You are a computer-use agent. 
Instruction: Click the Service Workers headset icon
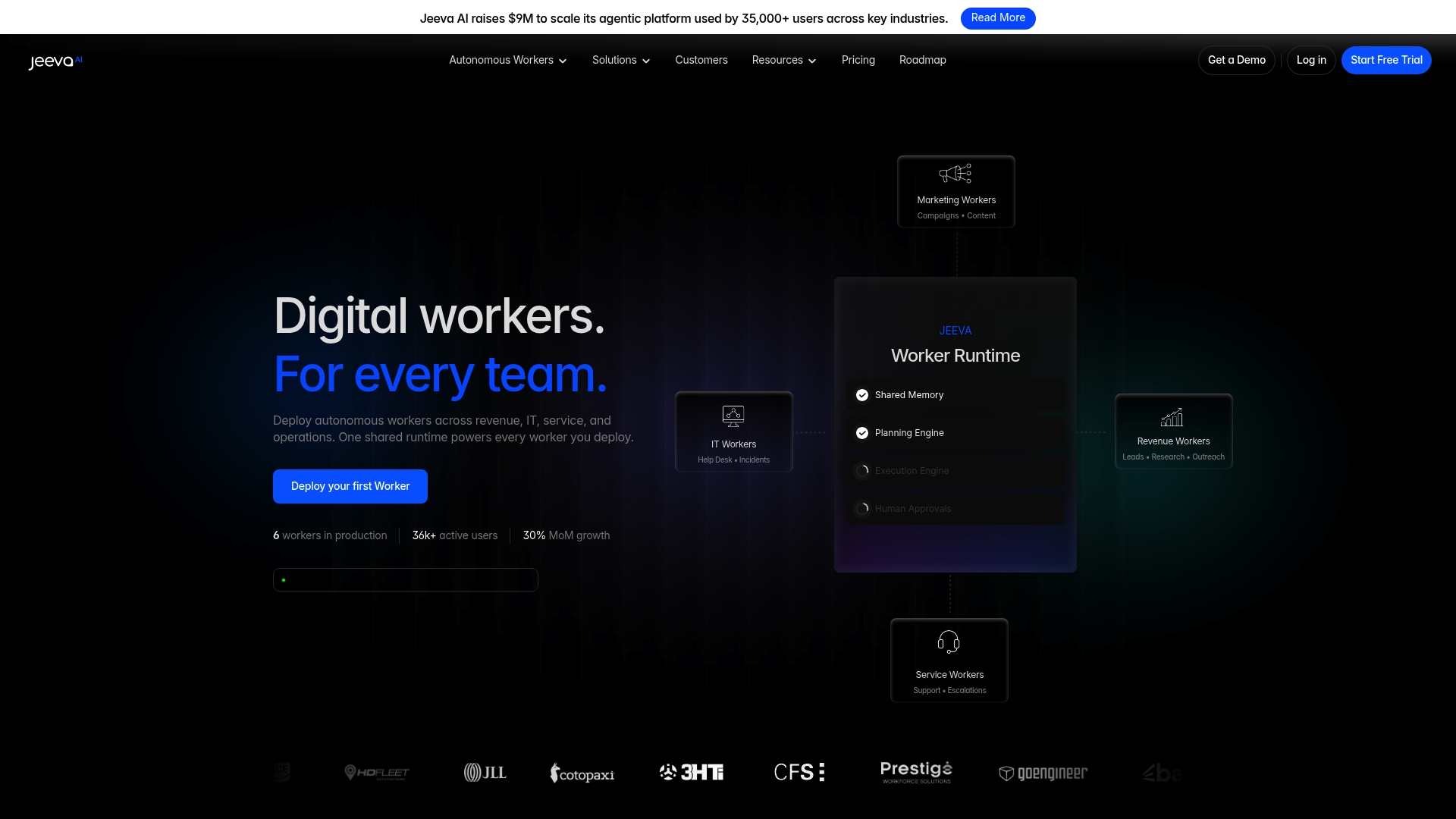point(949,642)
